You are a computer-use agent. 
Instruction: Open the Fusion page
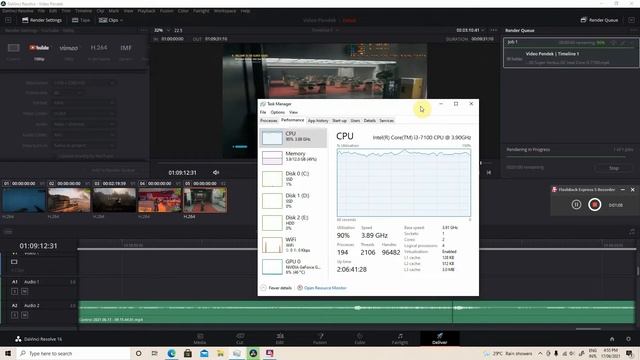pos(320,338)
